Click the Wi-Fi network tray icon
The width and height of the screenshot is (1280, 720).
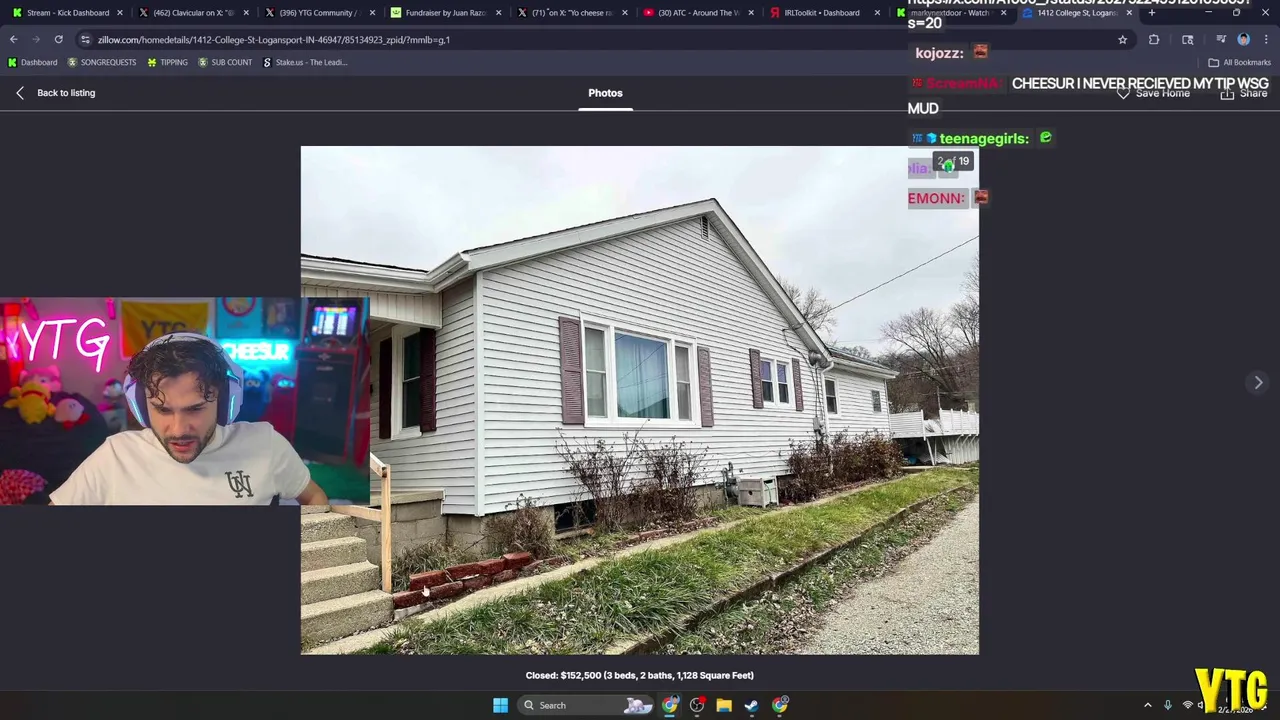(1188, 706)
